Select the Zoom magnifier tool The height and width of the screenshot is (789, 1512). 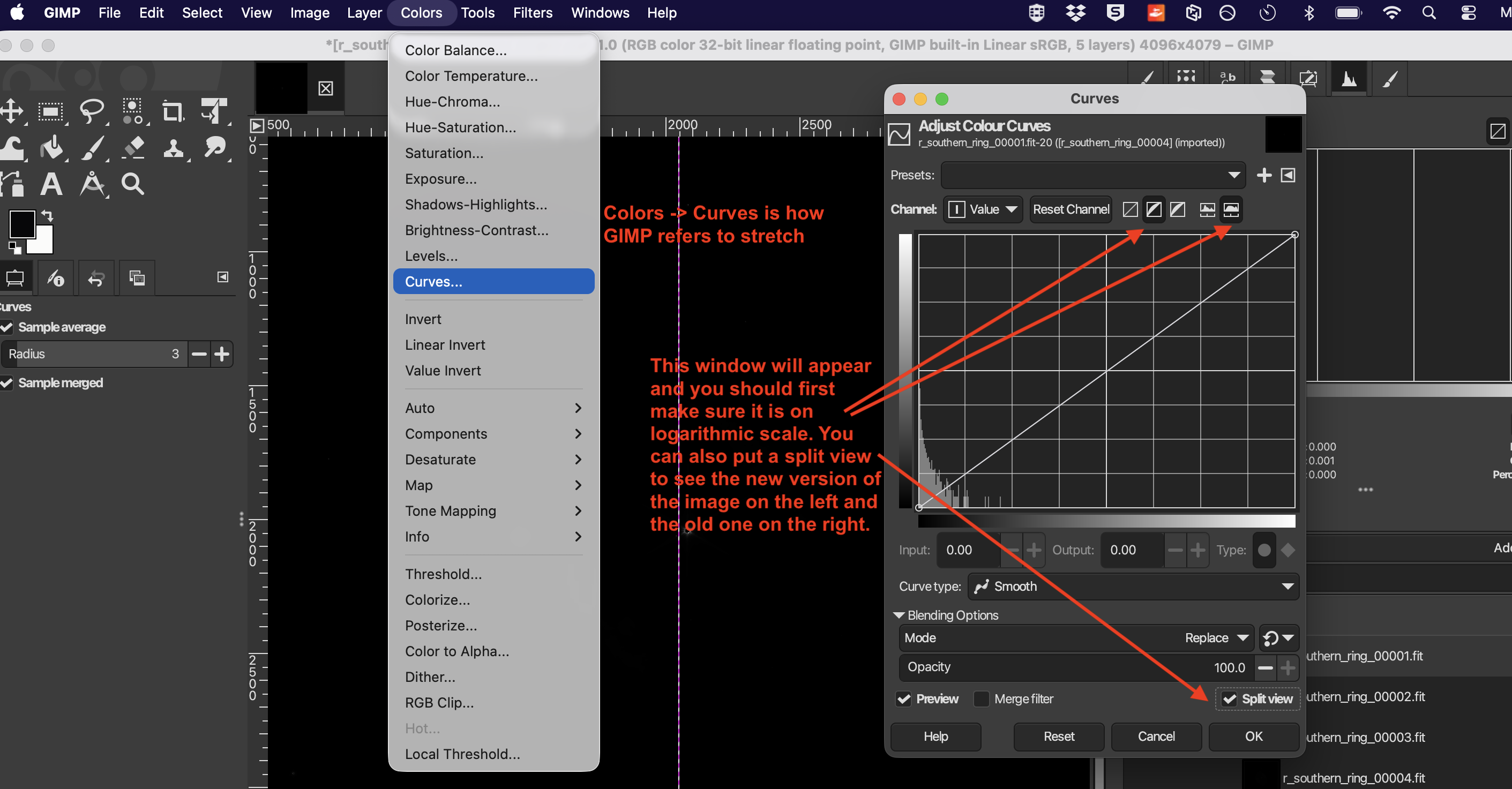pos(132,184)
